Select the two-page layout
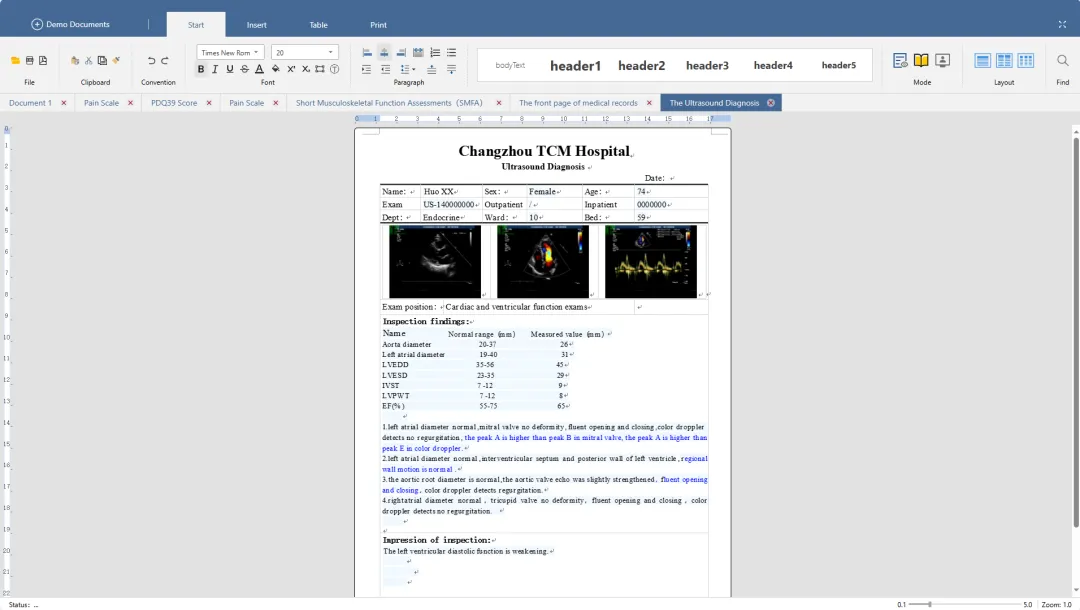Screen dimensions: 1080x610 pos(1004,61)
